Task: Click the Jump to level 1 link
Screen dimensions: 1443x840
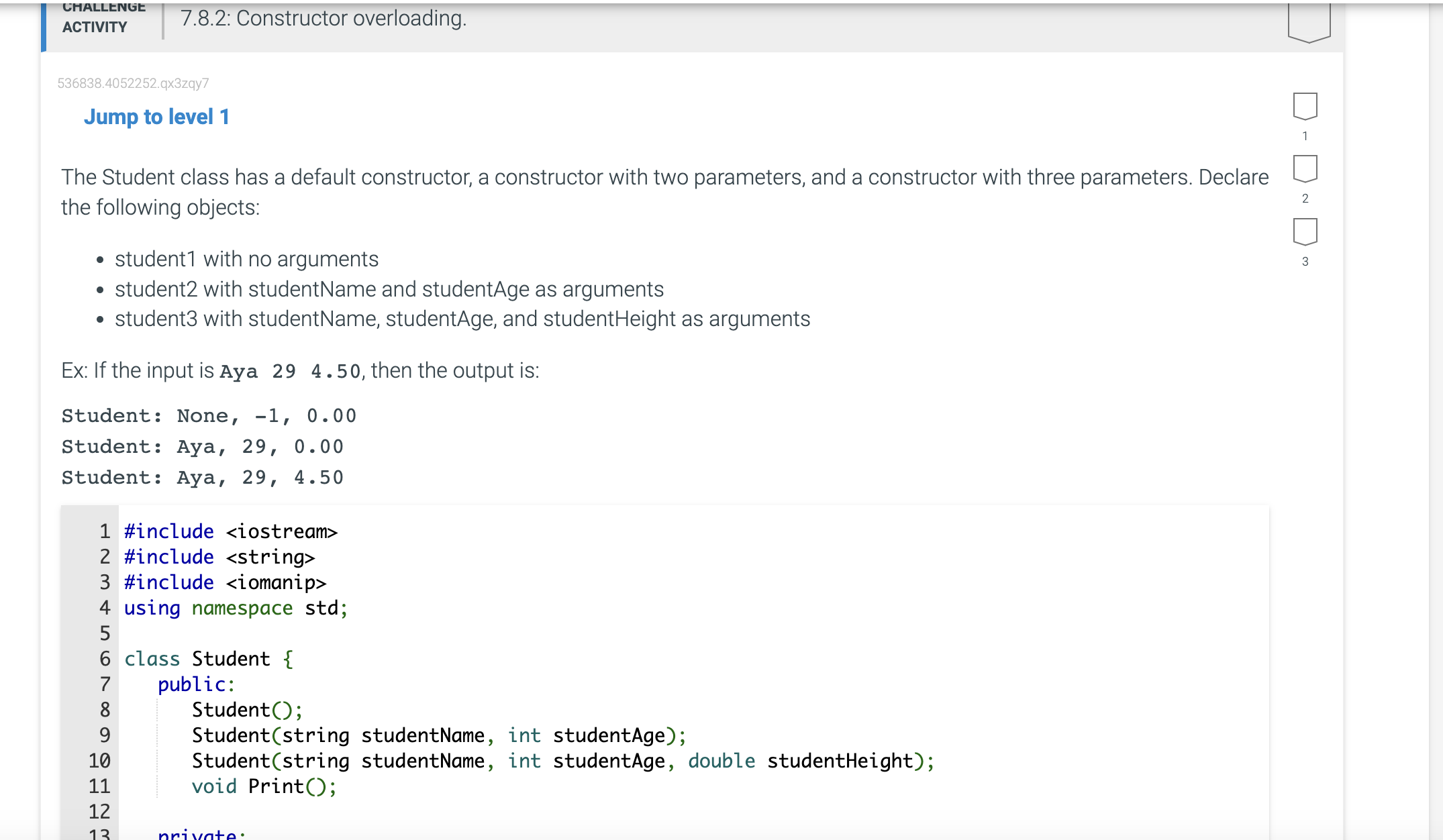Action: (x=156, y=117)
